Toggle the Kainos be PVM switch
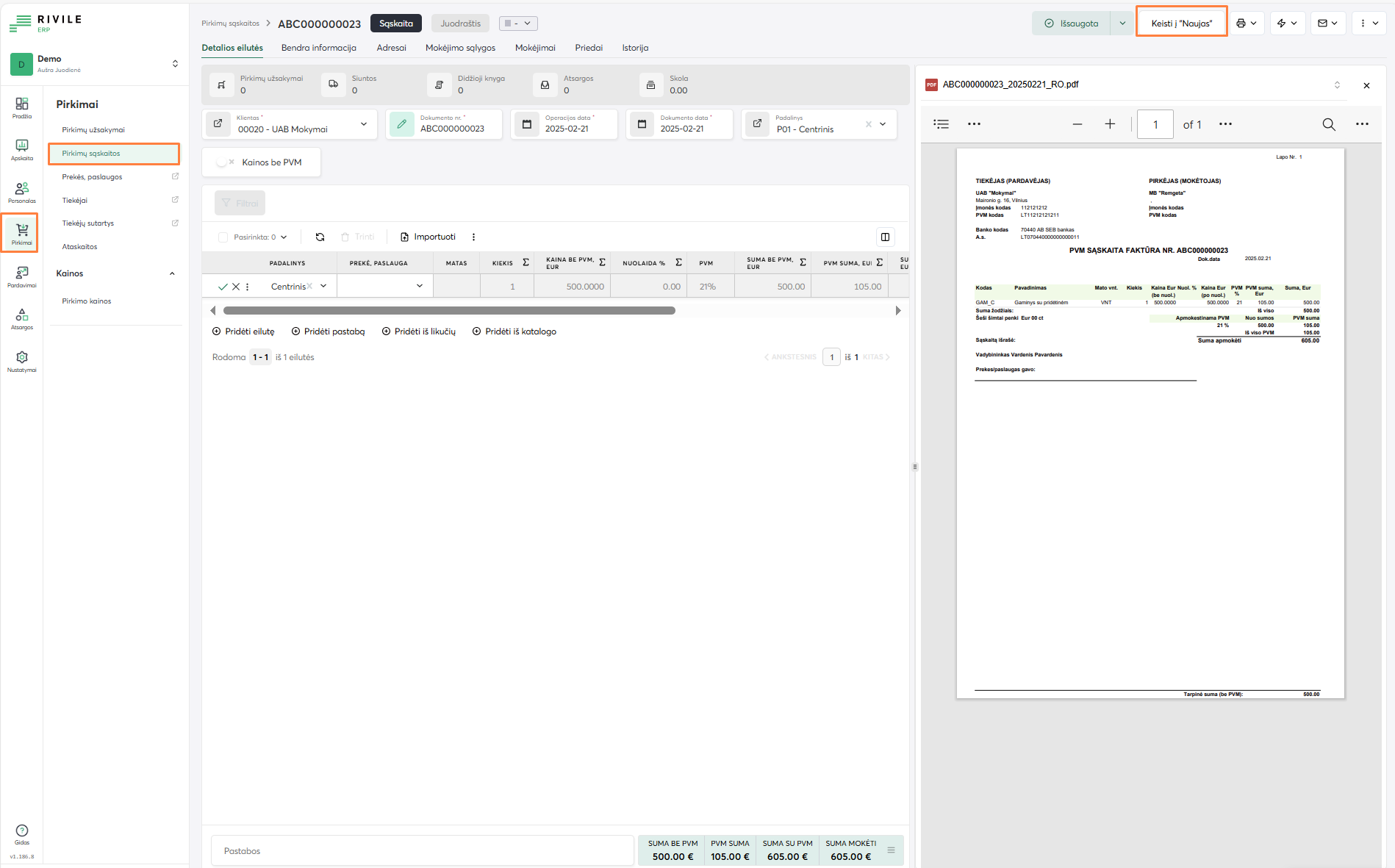The height and width of the screenshot is (868, 1395). point(224,162)
